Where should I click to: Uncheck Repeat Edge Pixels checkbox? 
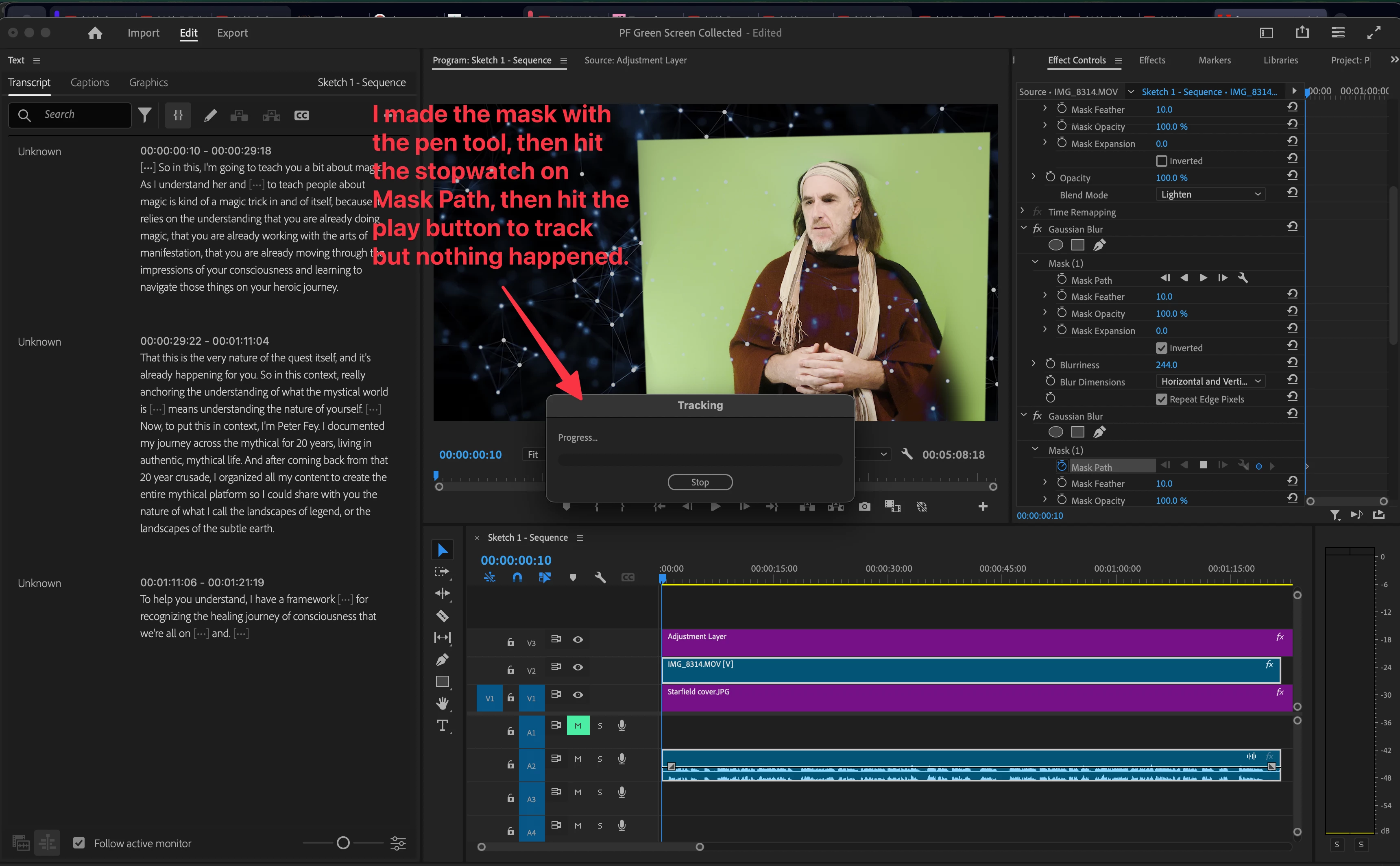1161,399
